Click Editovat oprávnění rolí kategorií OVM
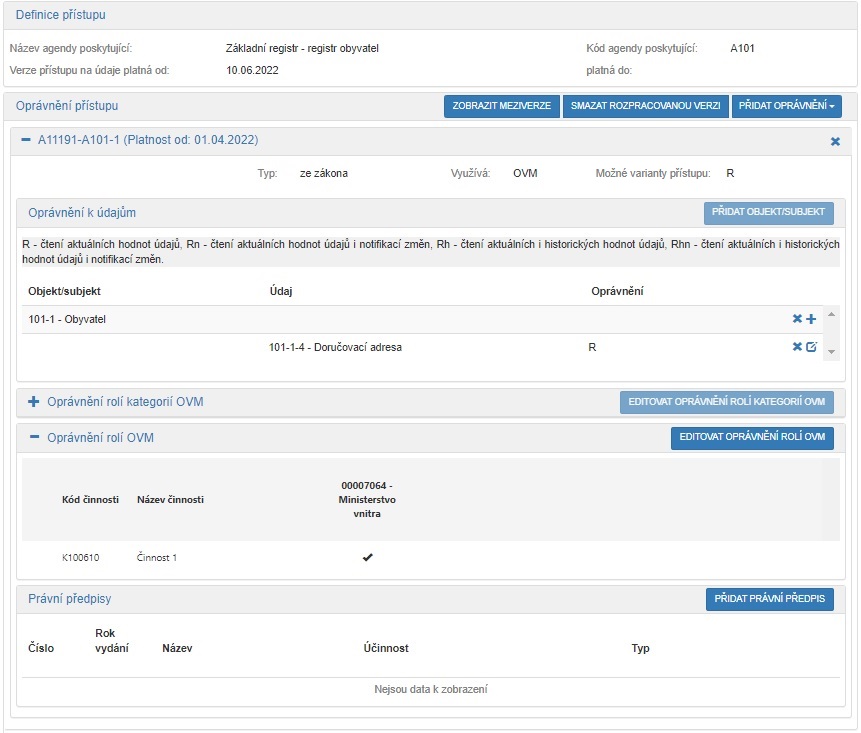The height and width of the screenshot is (733, 861). [x=726, y=402]
